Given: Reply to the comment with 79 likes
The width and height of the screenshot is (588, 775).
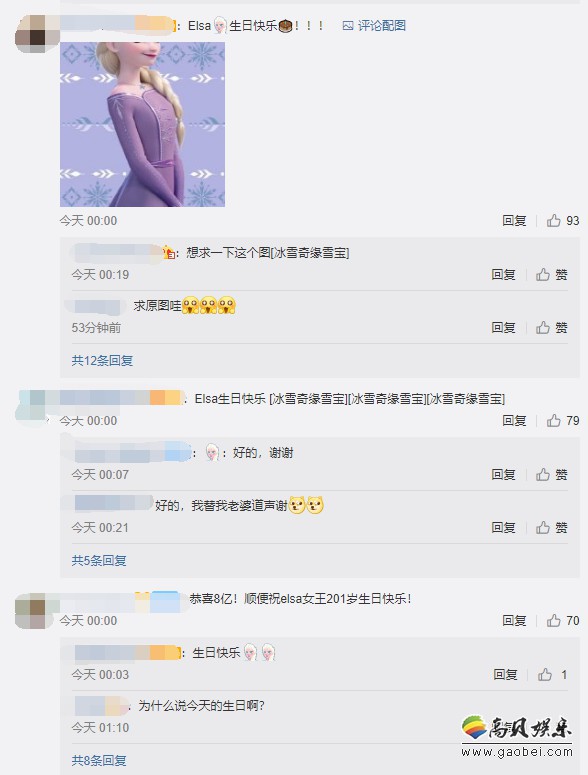Looking at the screenshot, I should [x=514, y=421].
